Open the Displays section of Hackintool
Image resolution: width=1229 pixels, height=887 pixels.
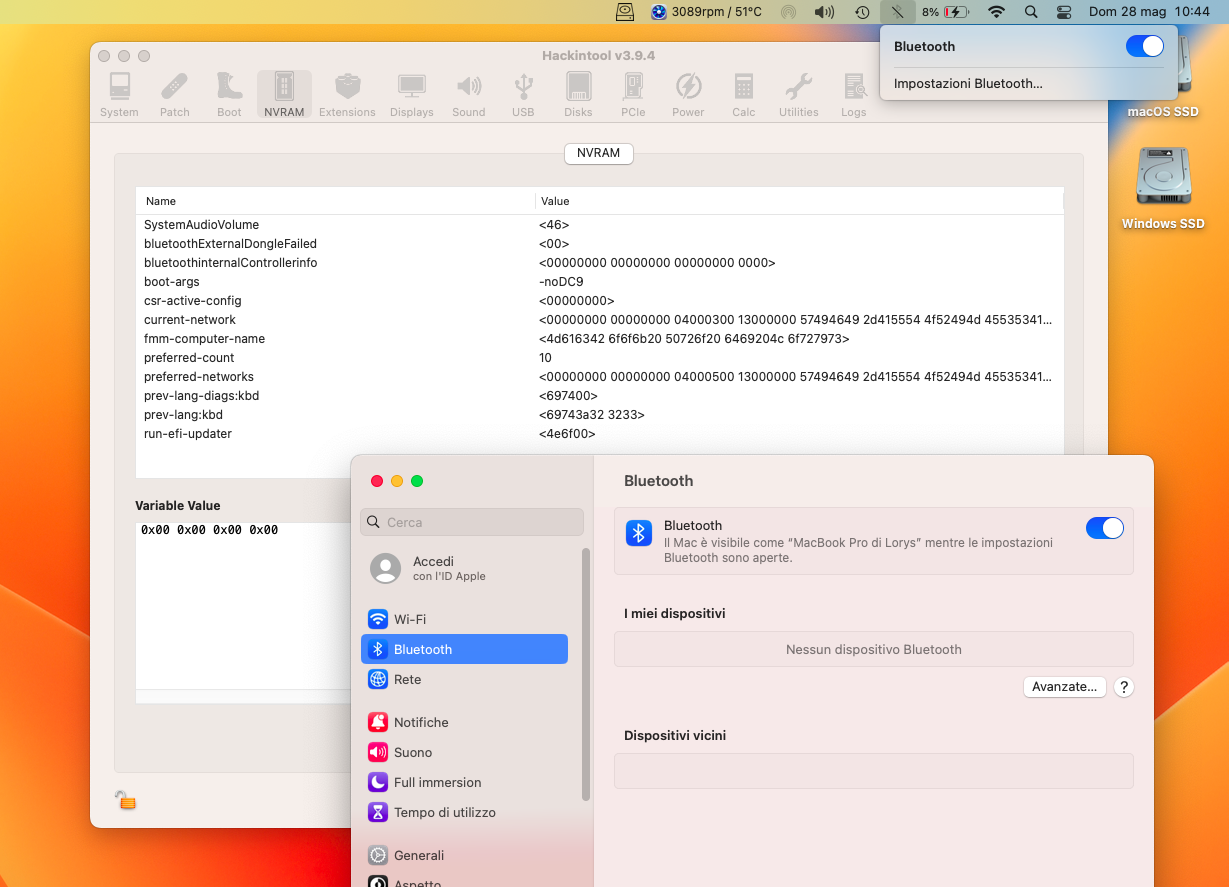coord(412,93)
